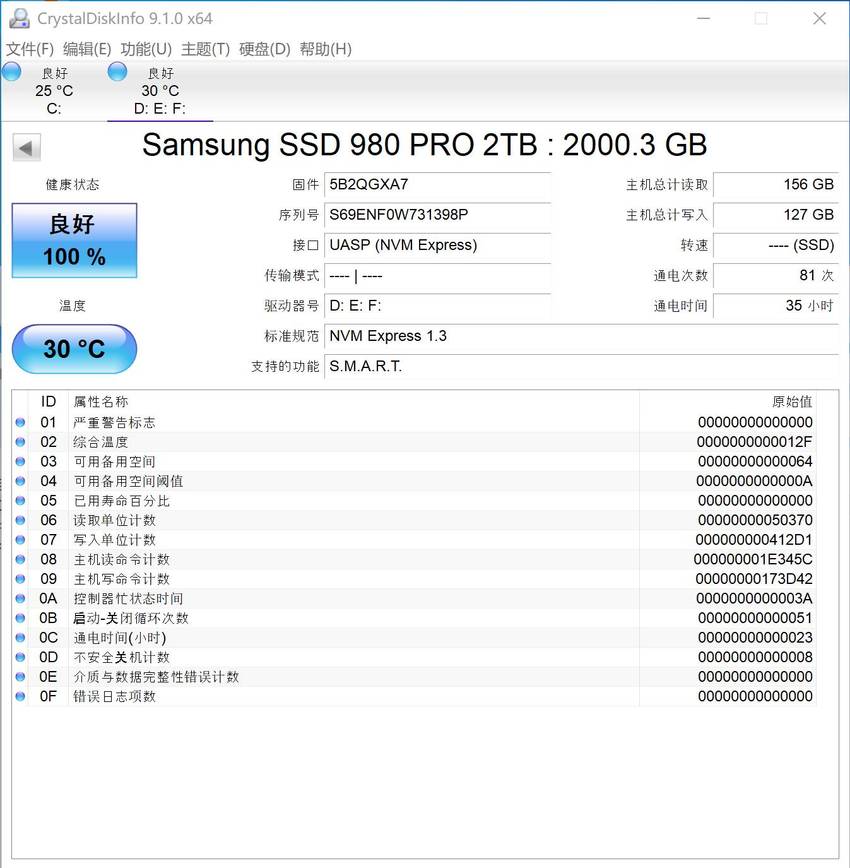Open the 硬盘(D) menu
Screen dimensions: 850x868
tap(265, 49)
